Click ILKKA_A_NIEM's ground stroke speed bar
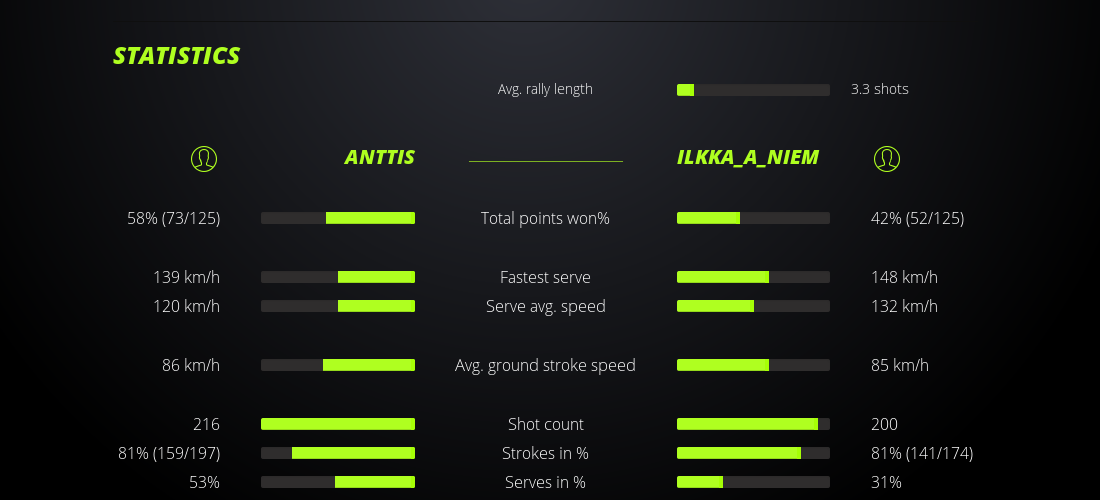The height and width of the screenshot is (500, 1100). coord(753,365)
